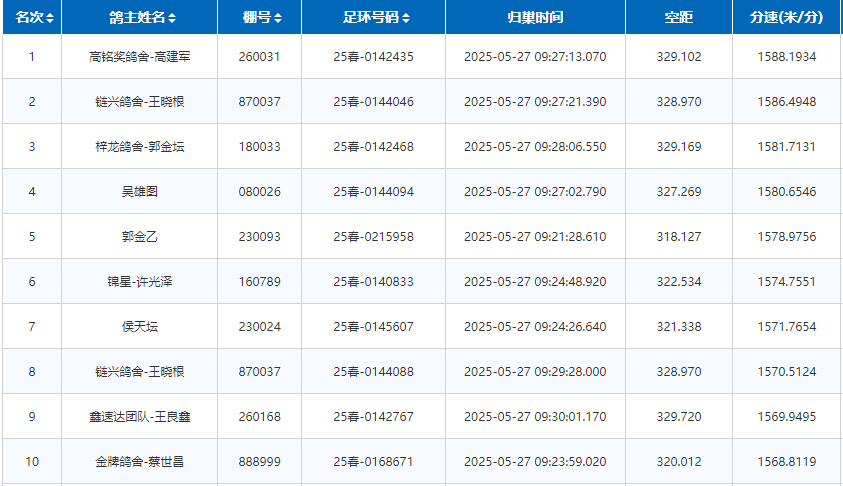
Task: Select owner name 侯天坛
Action: [x=140, y=326]
